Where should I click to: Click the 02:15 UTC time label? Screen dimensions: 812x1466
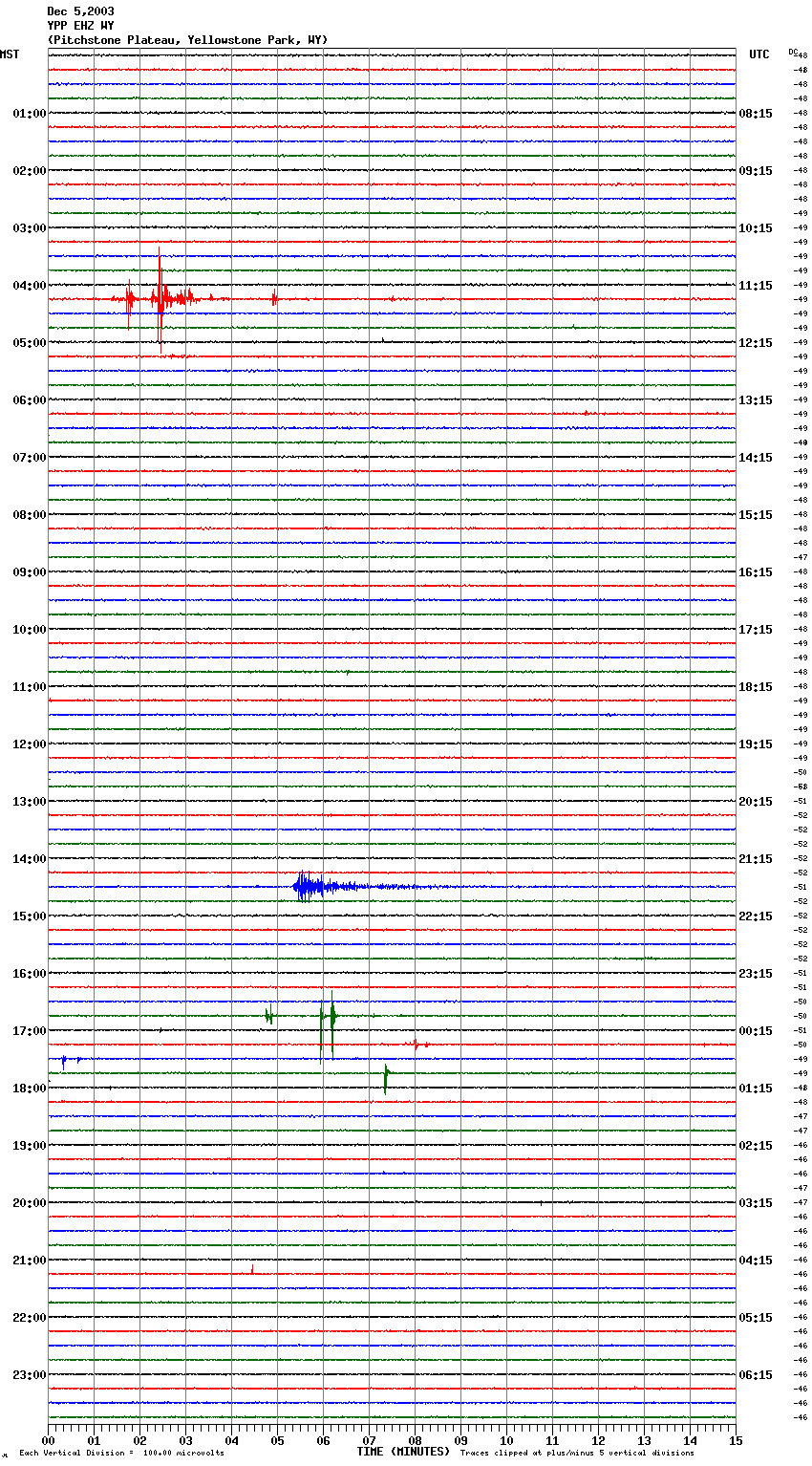click(x=756, y=1146)
